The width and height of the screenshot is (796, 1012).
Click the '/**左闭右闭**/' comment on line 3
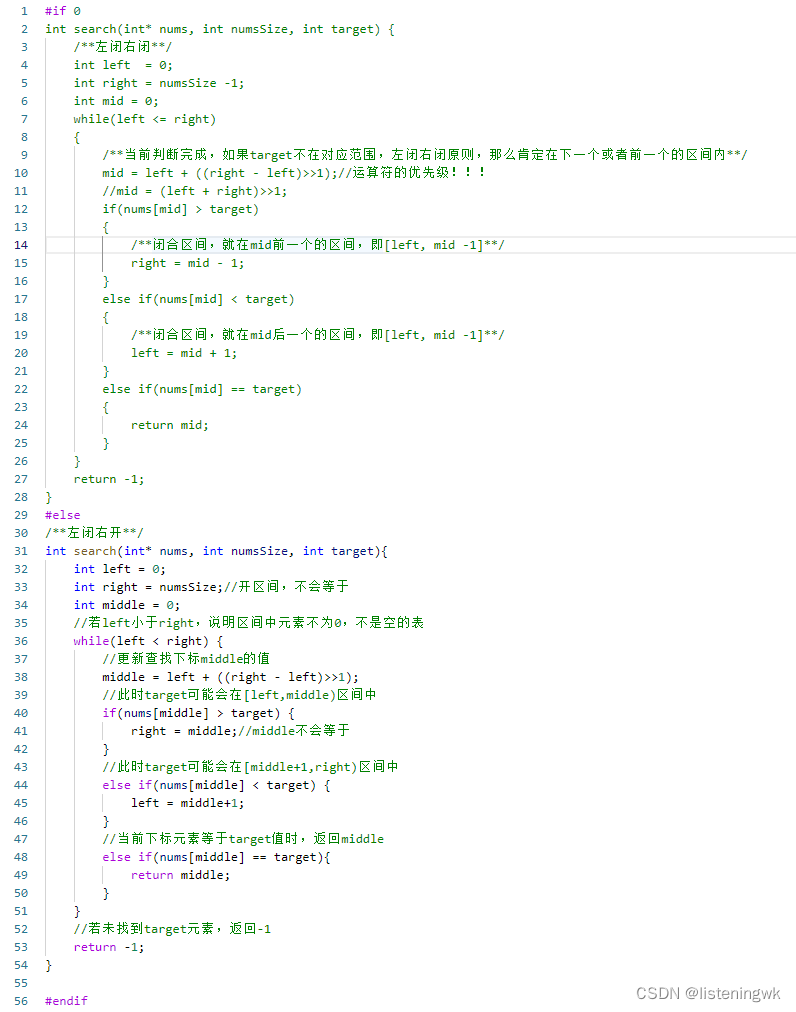coord(123,46)
